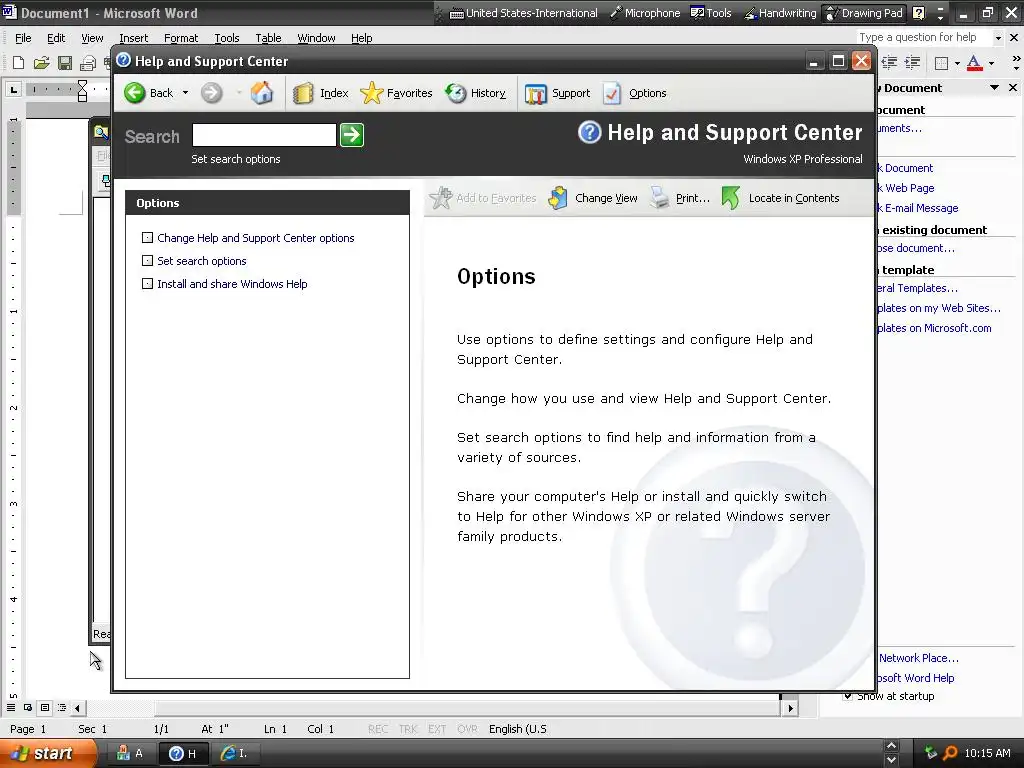
Task: Toggle Show at startup checkbox
Action: (x=848, y=696)
